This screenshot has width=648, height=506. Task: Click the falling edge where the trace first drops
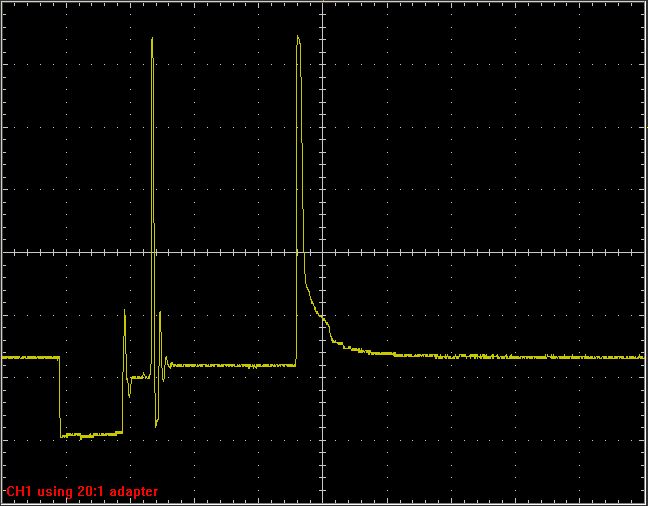click(x=60, y=396)
